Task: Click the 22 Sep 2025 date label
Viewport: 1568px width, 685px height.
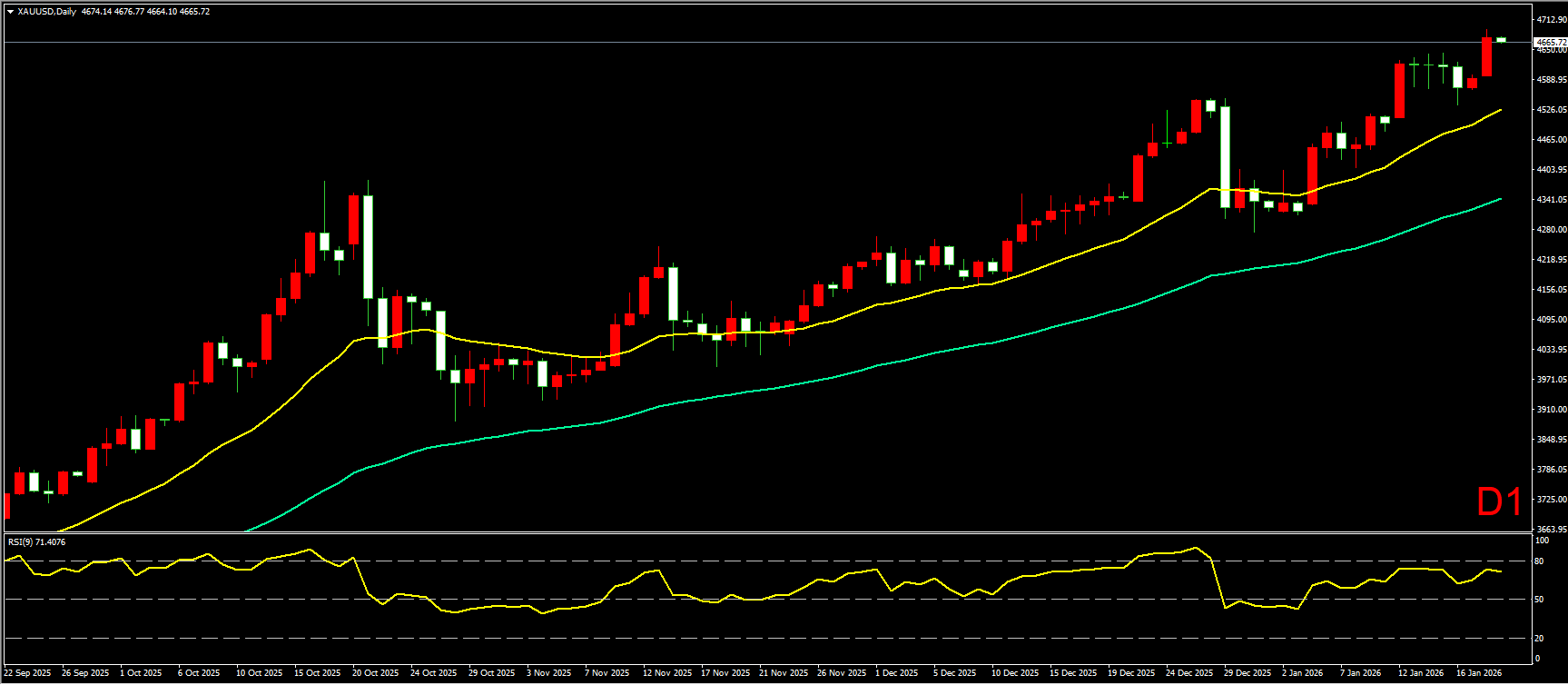Action: coord(27,673)
